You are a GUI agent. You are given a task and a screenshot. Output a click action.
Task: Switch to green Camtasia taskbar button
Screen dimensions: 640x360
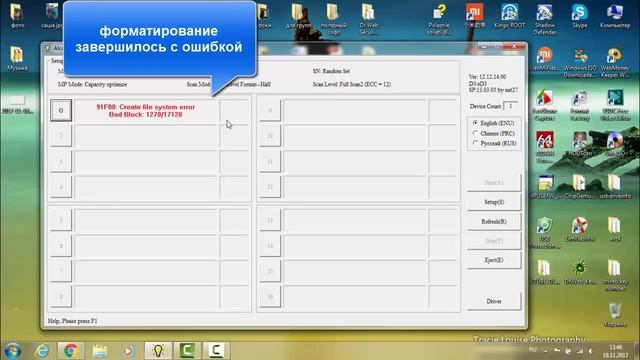tap(187, 351)
